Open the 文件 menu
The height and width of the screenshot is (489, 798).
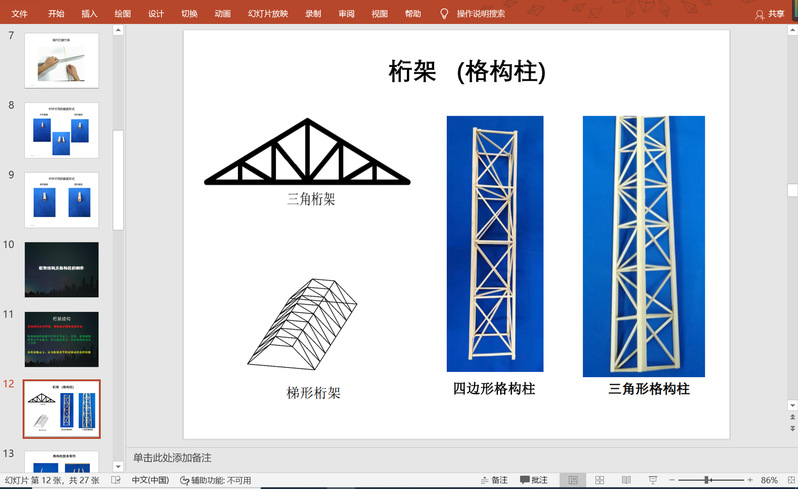coord(19,14)
